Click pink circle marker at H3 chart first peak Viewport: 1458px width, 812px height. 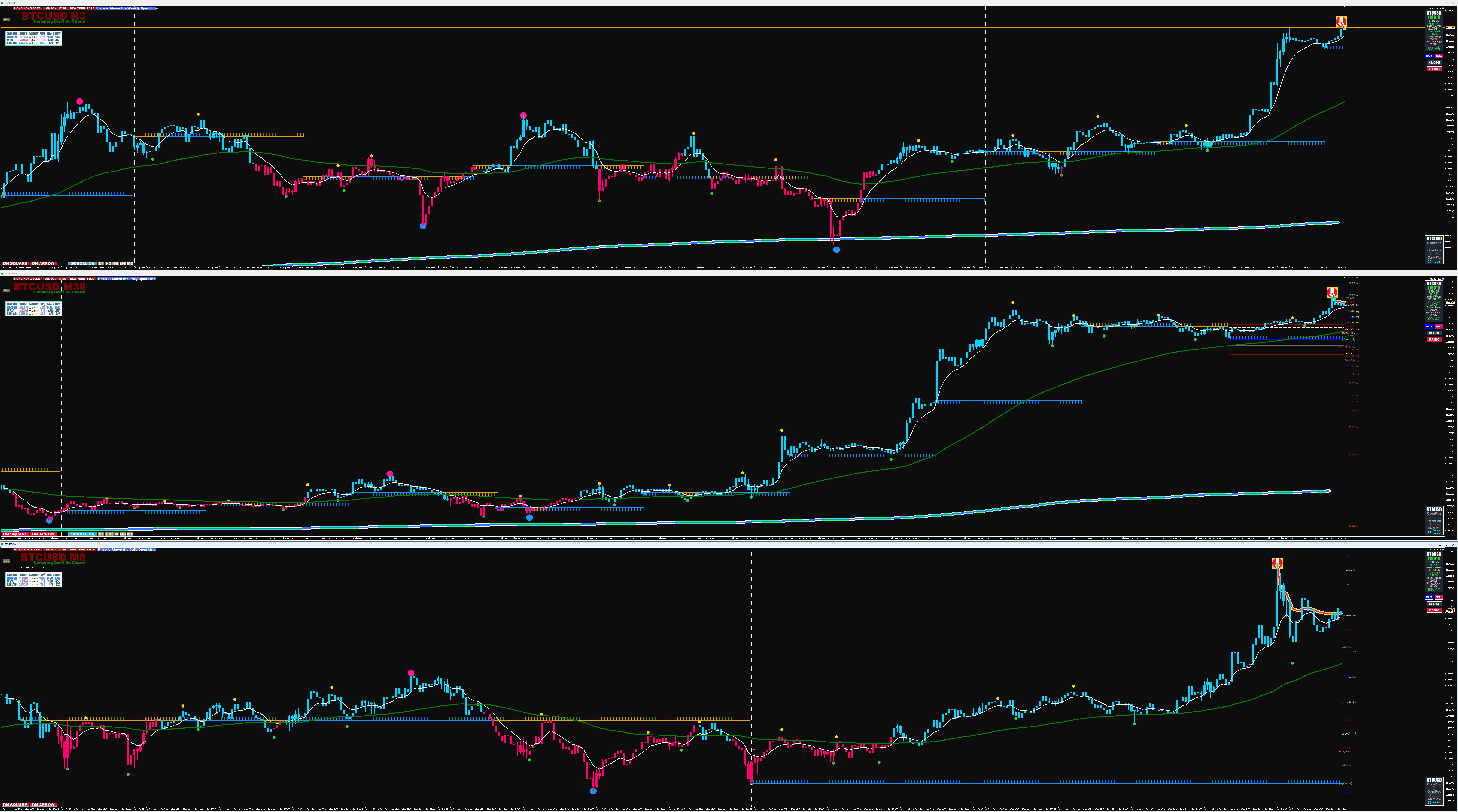(80, 101)
